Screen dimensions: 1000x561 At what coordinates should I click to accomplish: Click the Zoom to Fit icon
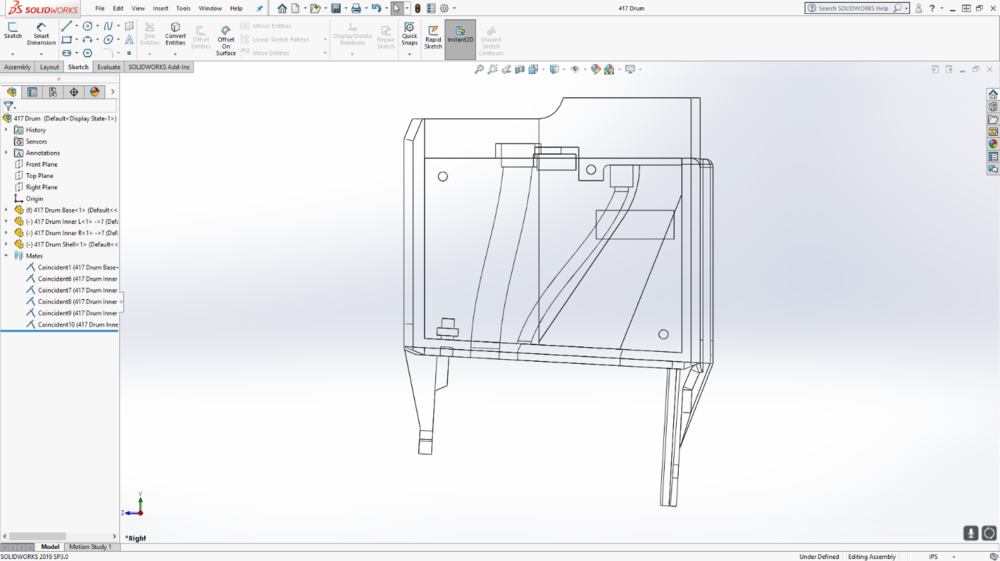tap(479, 70)
